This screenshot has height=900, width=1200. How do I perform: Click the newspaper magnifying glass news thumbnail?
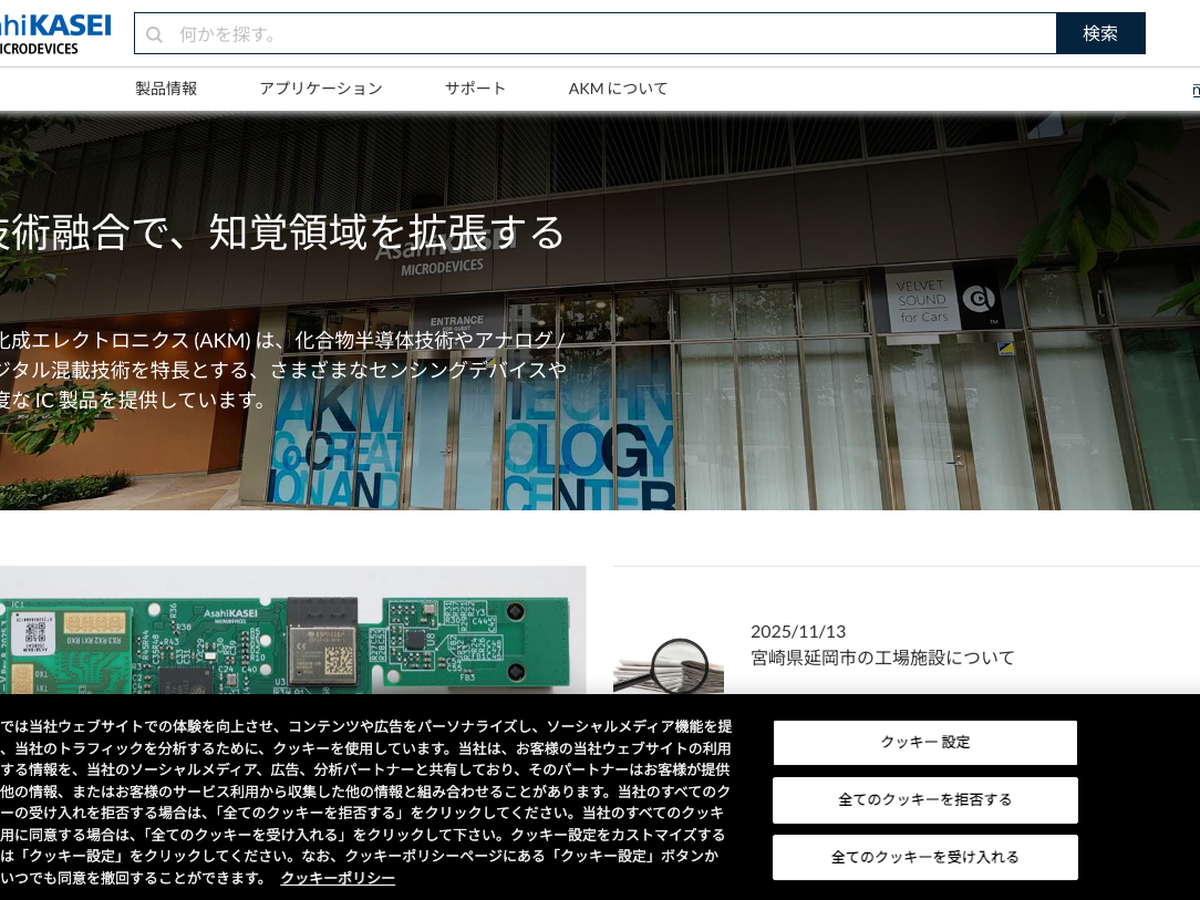click(668, 665)
